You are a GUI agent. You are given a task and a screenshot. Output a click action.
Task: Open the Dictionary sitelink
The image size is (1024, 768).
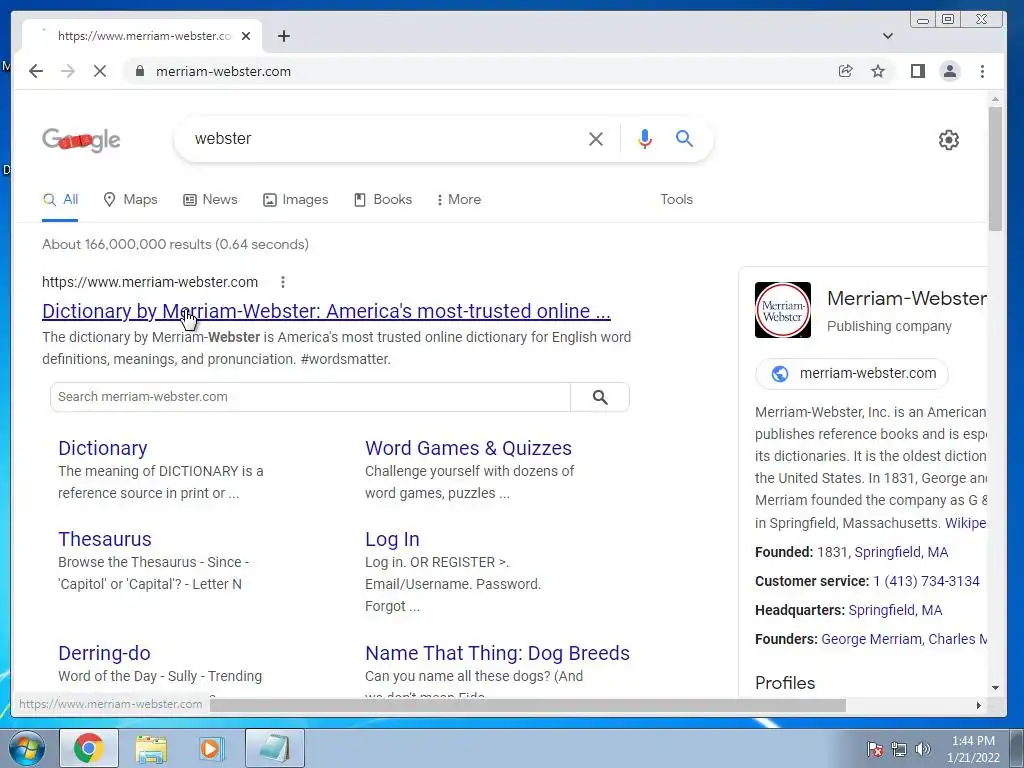click(103, 448)
